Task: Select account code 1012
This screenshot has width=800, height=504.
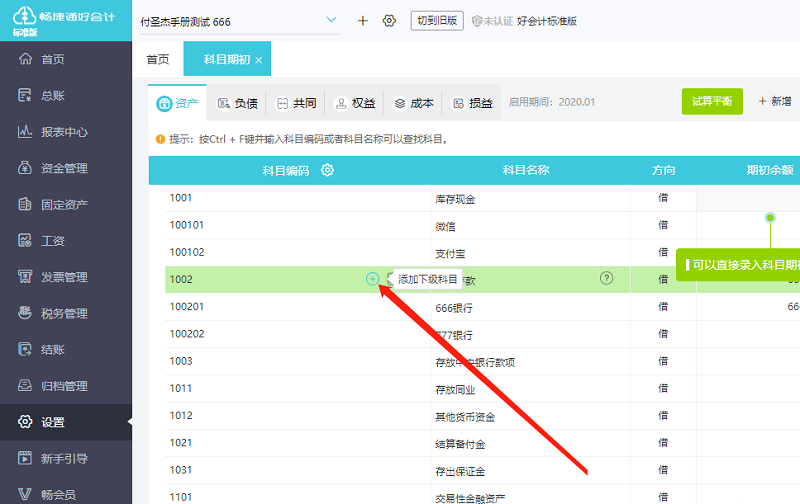Action: click(181, 415)
